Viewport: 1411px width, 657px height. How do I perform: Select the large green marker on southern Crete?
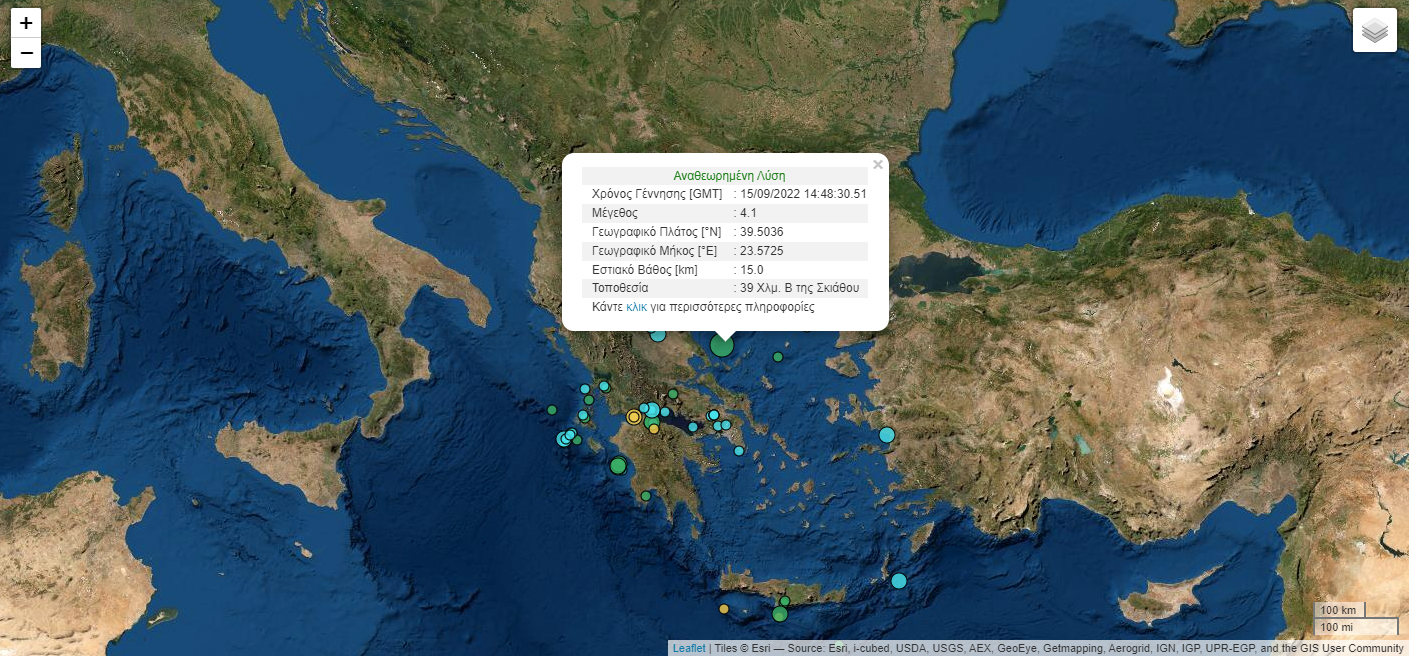779,614
